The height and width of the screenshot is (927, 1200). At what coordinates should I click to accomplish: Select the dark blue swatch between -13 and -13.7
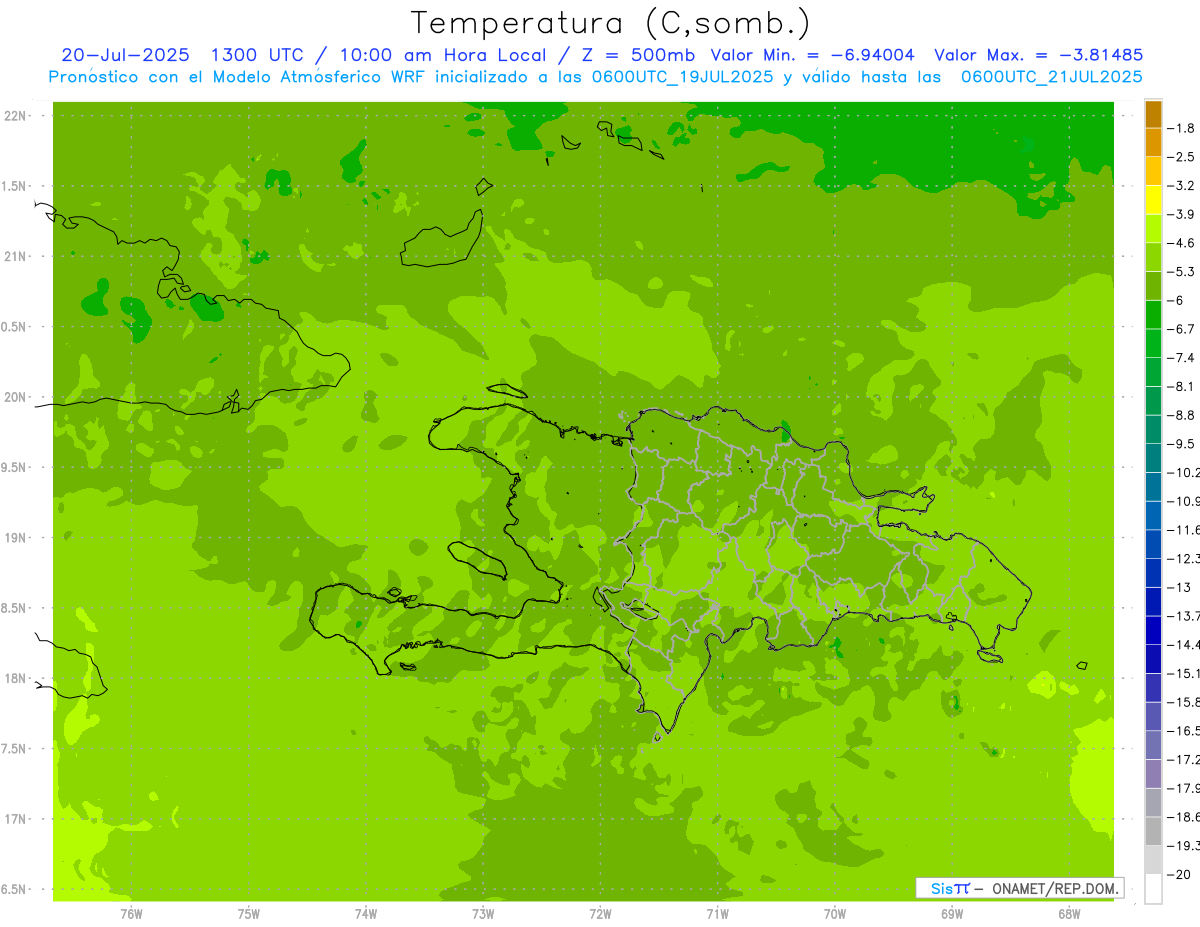pos(1153,601)
